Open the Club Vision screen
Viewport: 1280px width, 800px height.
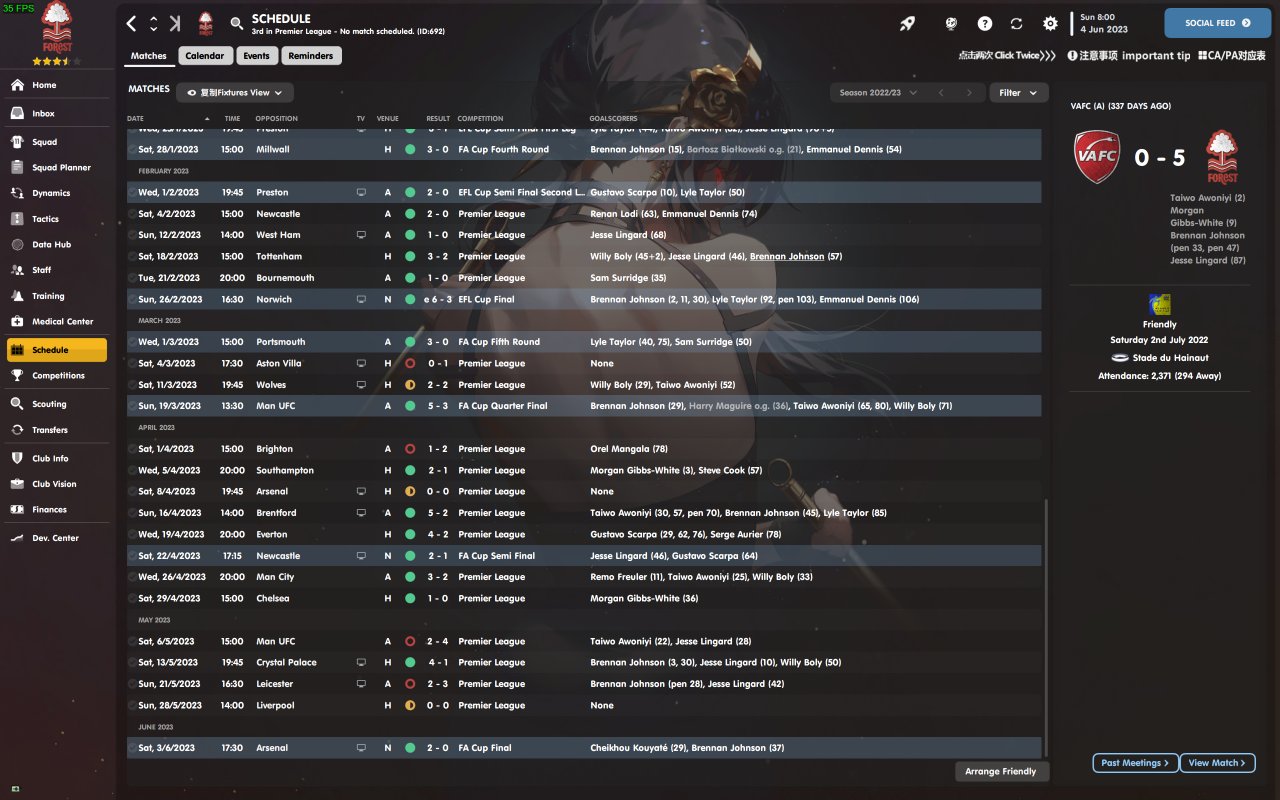click(56, 484)
